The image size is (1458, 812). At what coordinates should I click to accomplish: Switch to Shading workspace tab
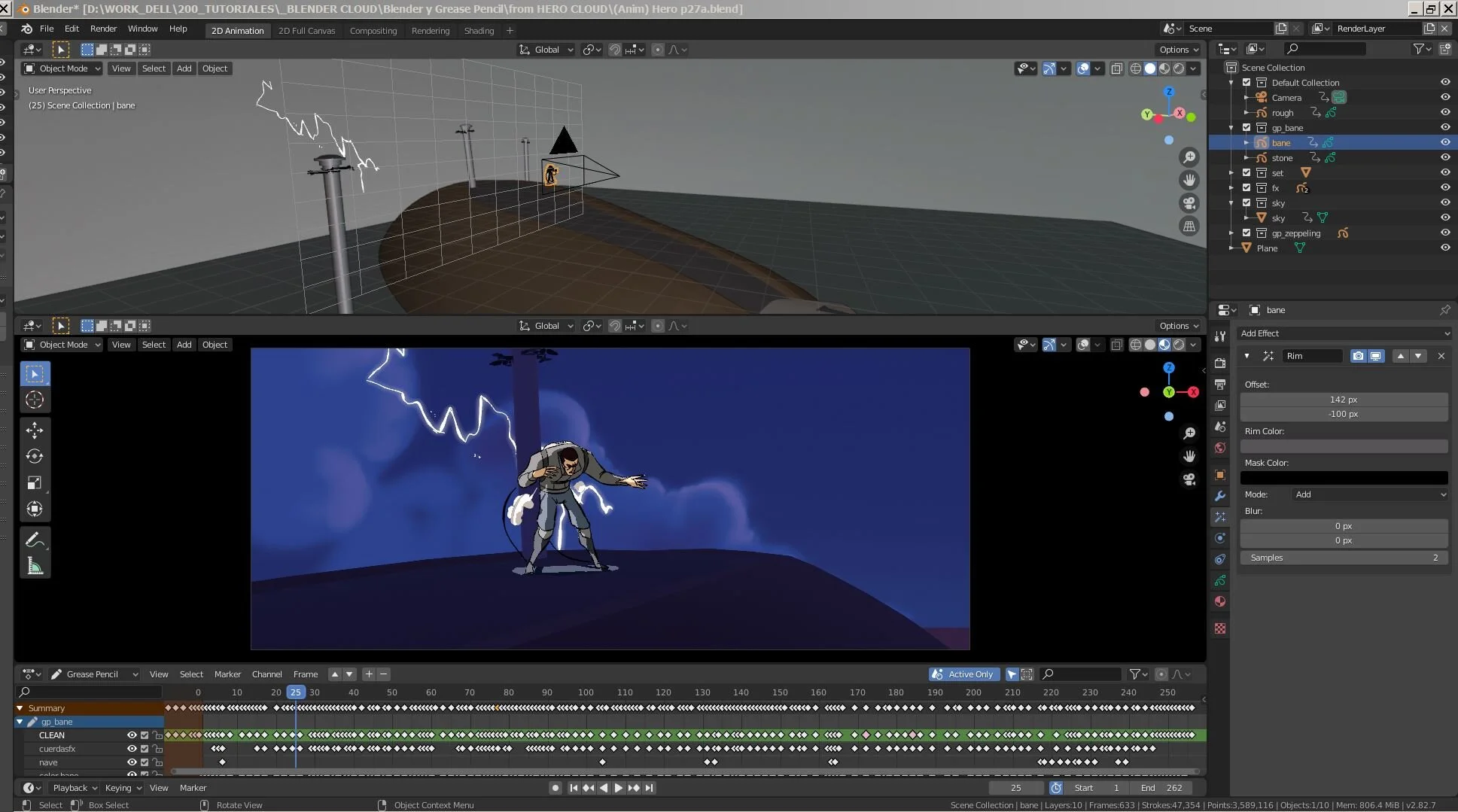coord(479,31)
